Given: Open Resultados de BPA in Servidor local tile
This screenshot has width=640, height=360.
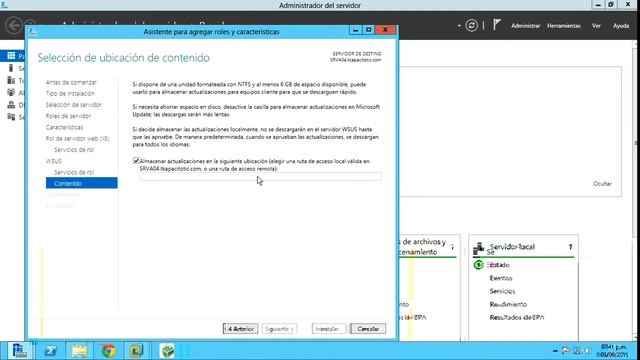Looking at the screenshot, I should point(517,317).
